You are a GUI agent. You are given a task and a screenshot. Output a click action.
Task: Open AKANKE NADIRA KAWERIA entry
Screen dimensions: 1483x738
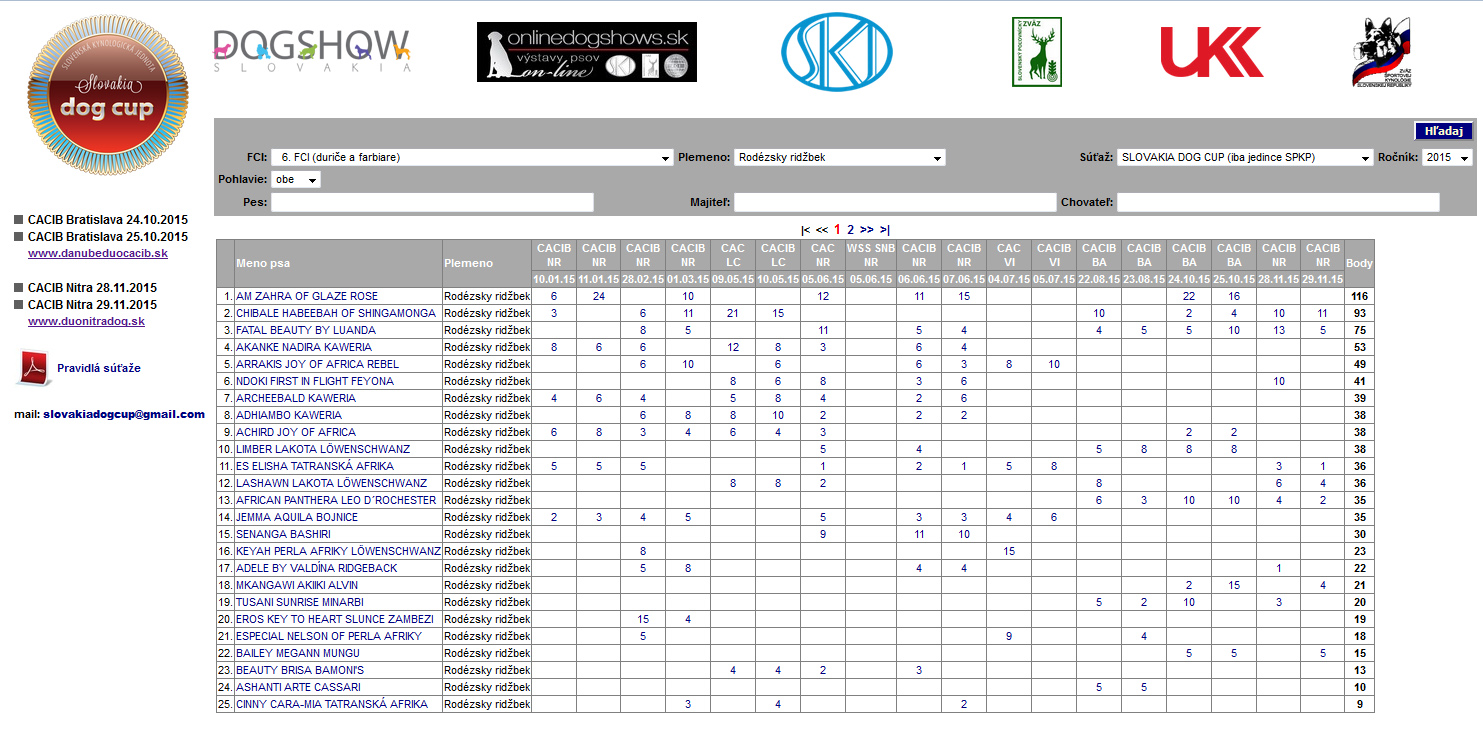pos(304,347)
